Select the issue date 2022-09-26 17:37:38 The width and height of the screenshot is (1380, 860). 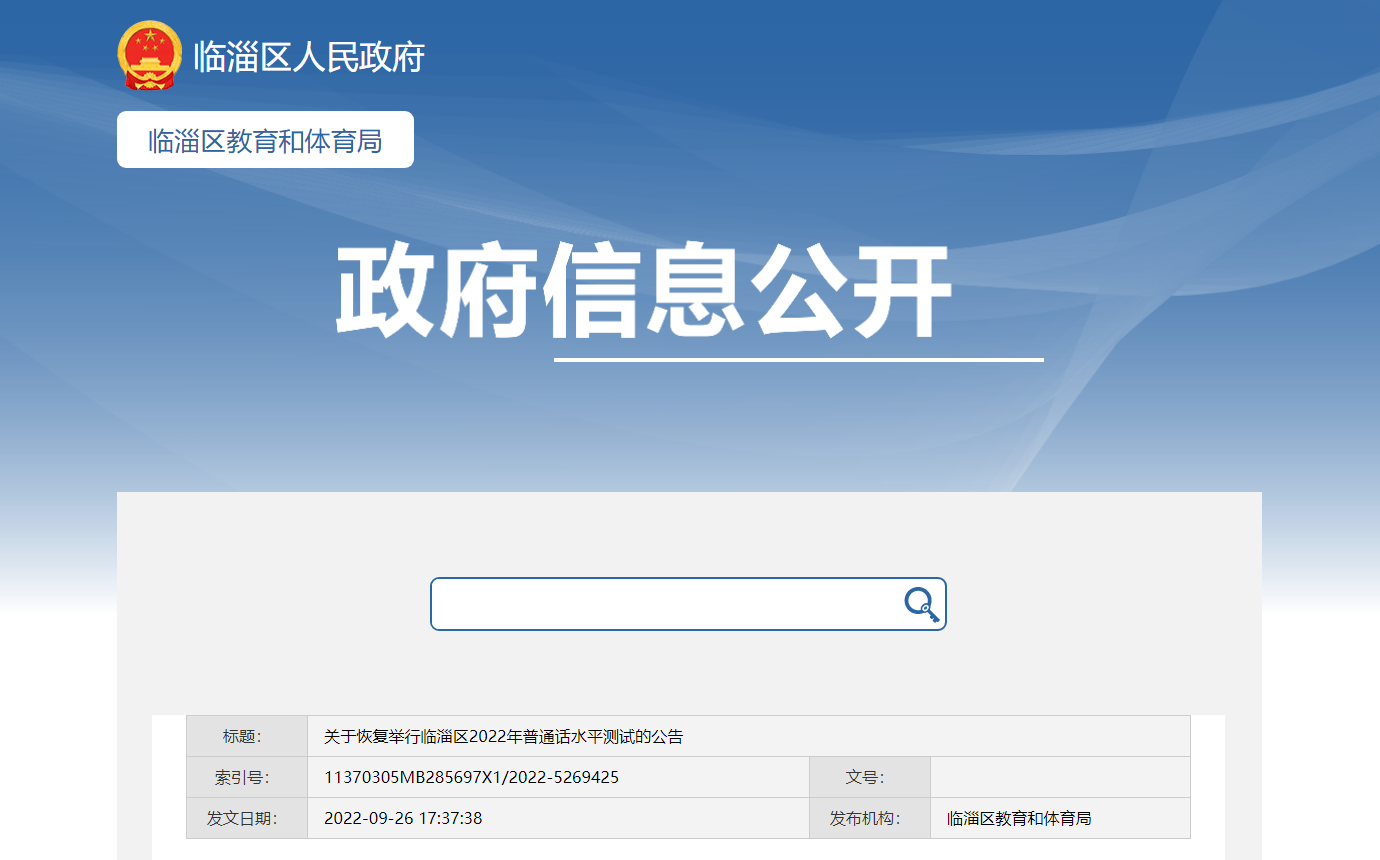(403, 818)
